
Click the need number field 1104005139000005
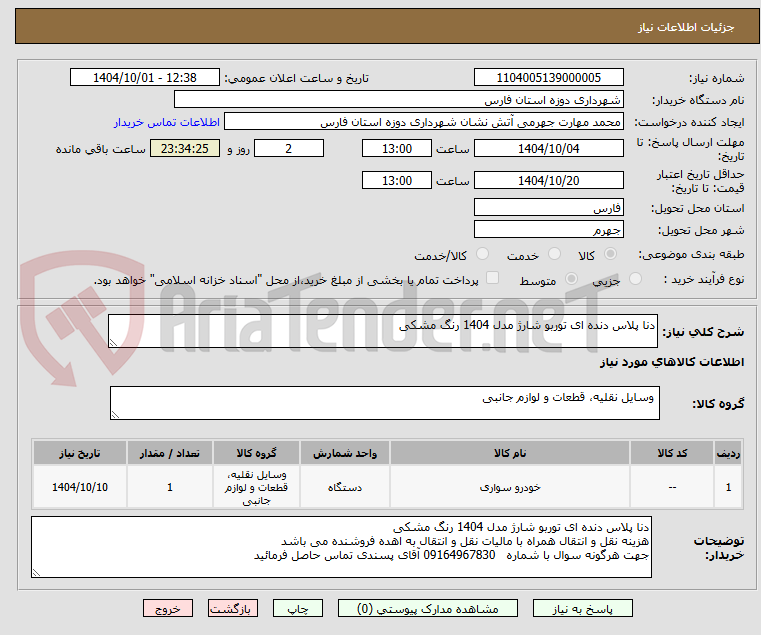coord(548,77)
